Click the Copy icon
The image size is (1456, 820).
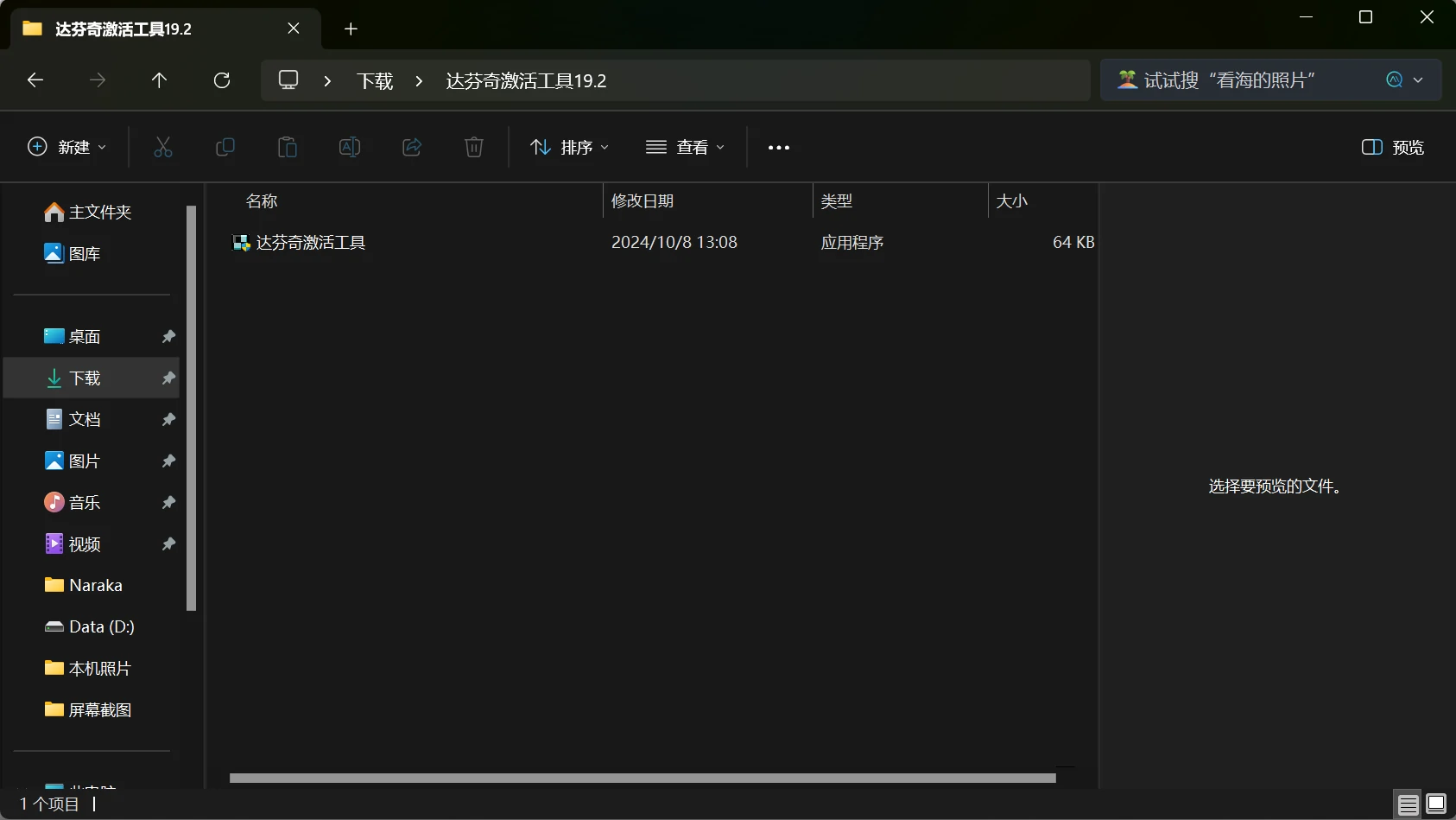click(225, 147)
